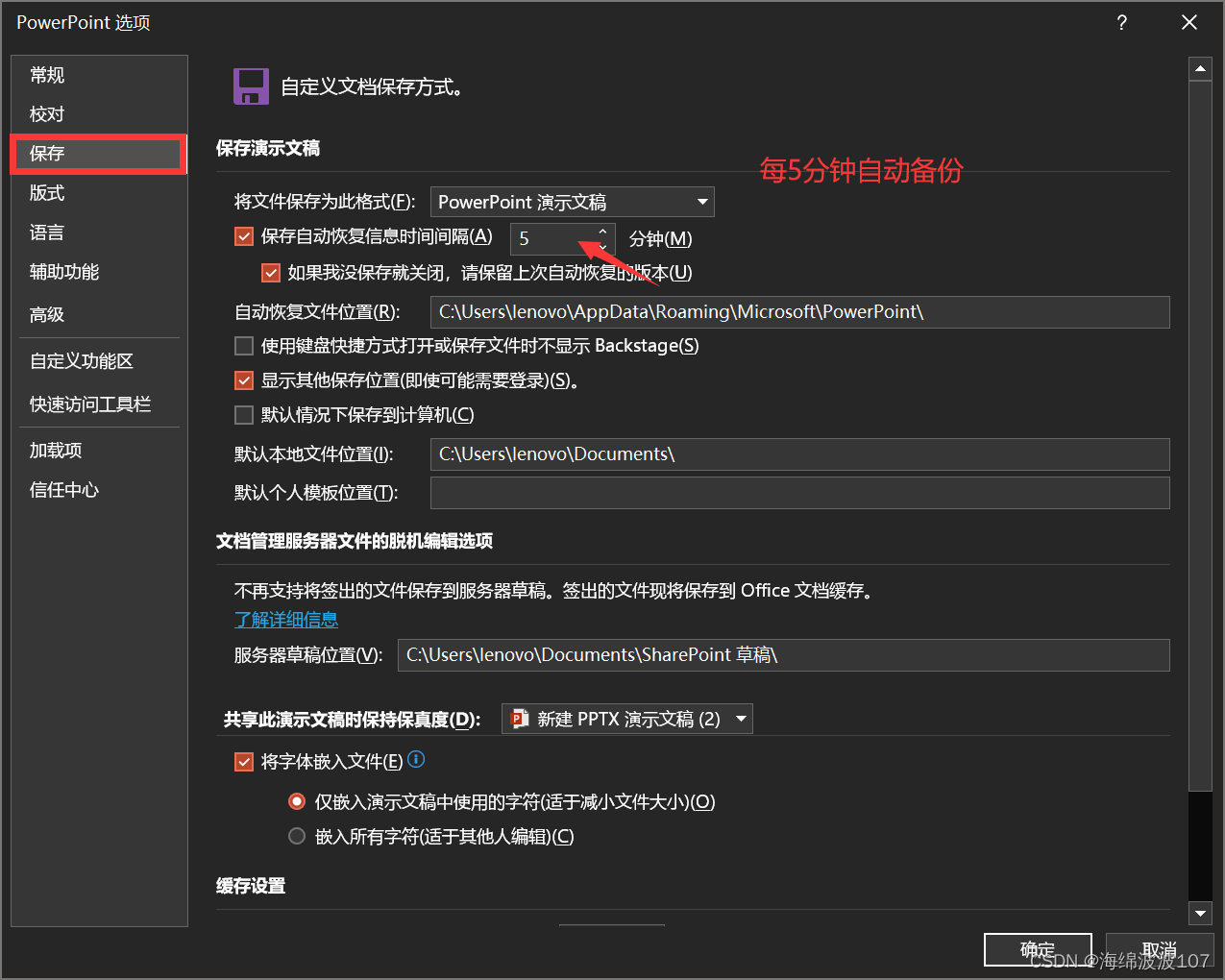Open the 将文件保存为此格式 dropdown
Viewport: 1225px width, 980px height.
click(x=573, y=202)
